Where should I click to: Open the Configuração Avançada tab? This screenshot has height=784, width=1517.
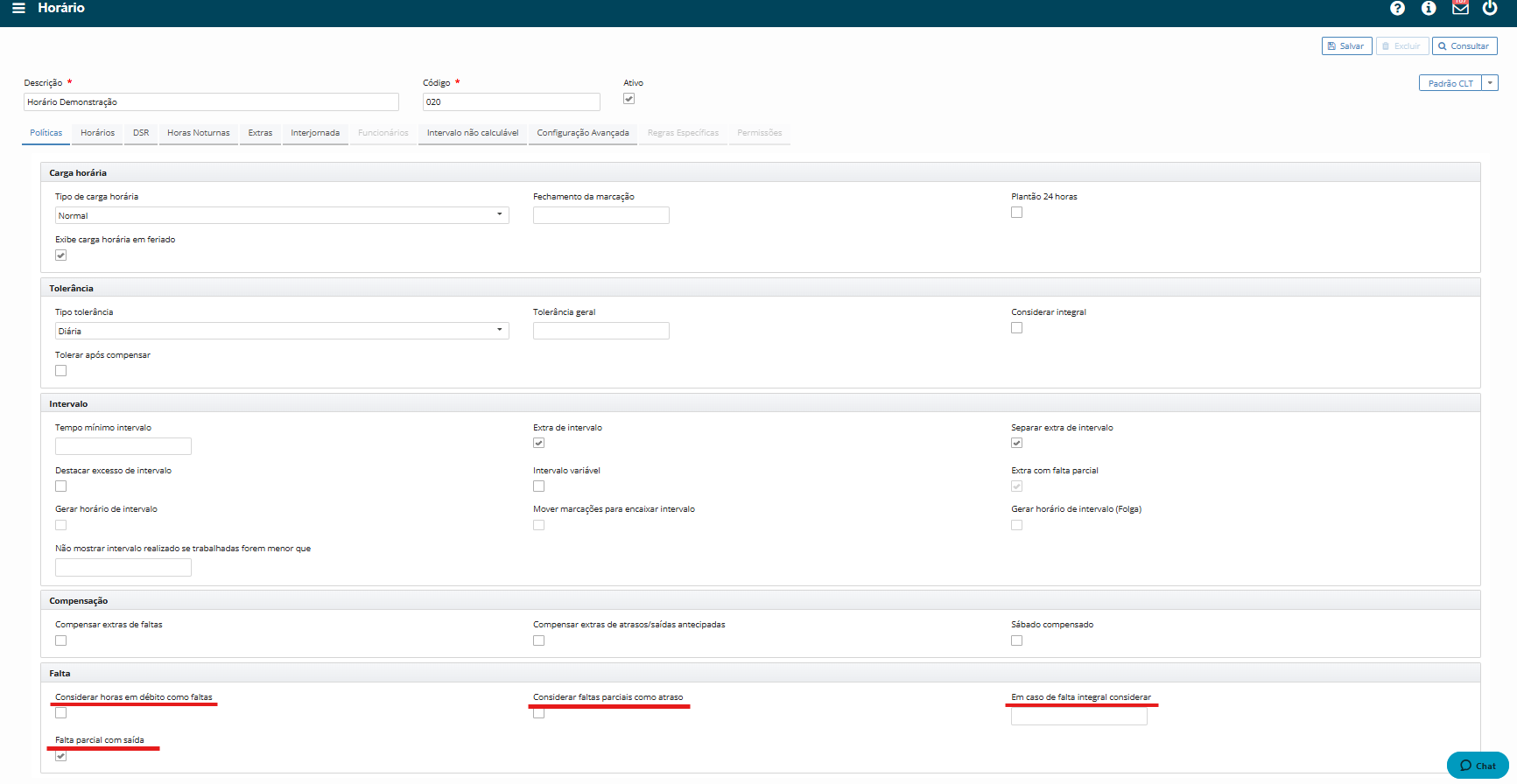(583, 133)
